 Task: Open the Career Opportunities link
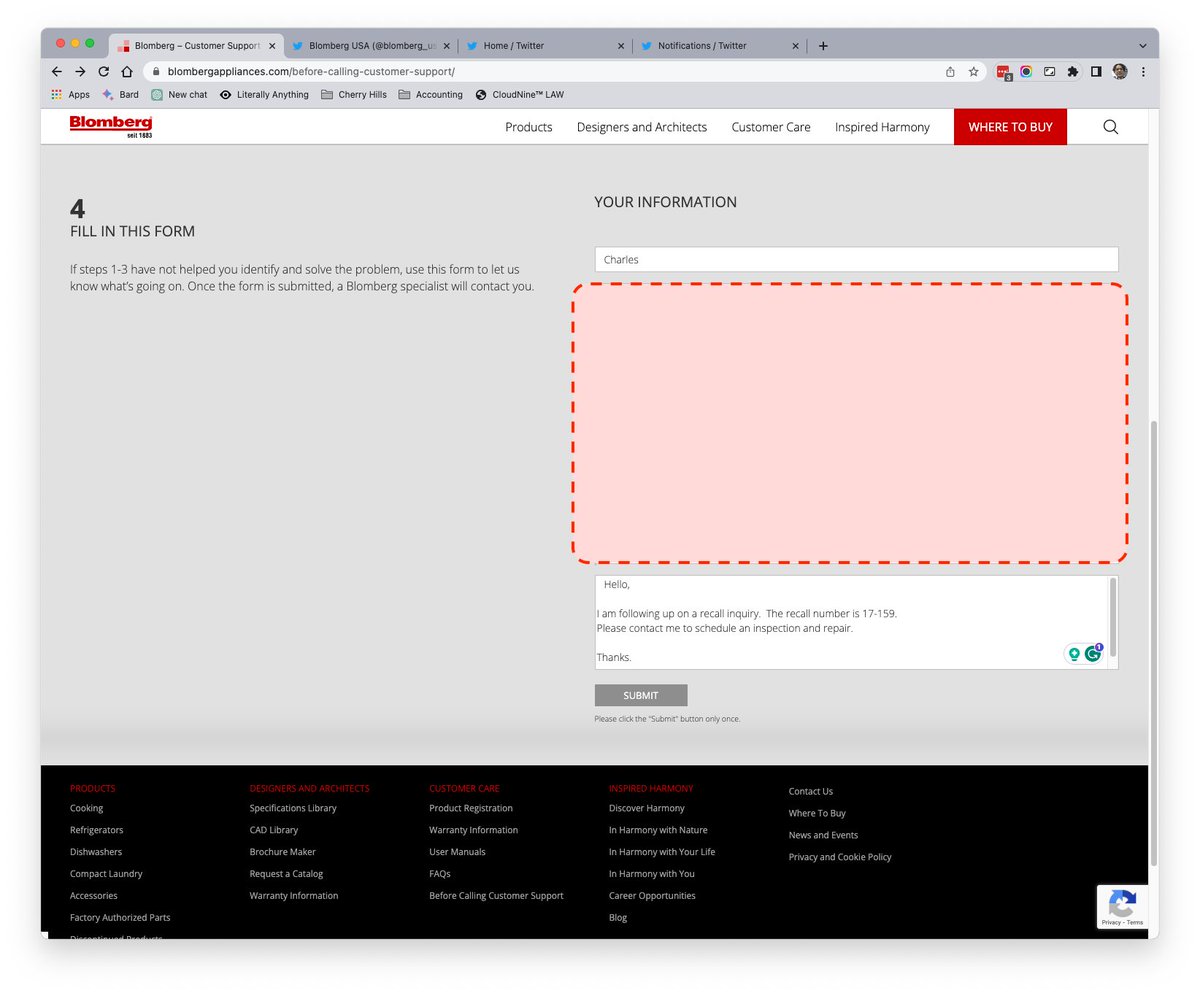(652, 896)
